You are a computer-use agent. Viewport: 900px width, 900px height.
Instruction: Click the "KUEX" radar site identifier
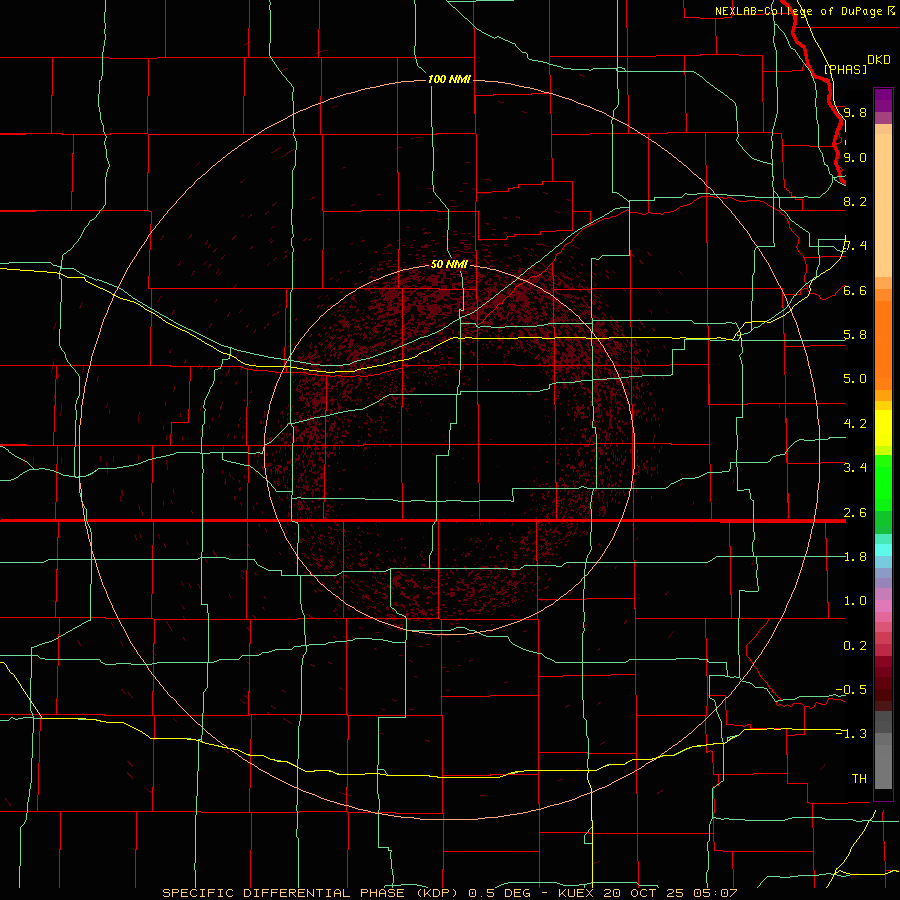(x=577, y=893)
